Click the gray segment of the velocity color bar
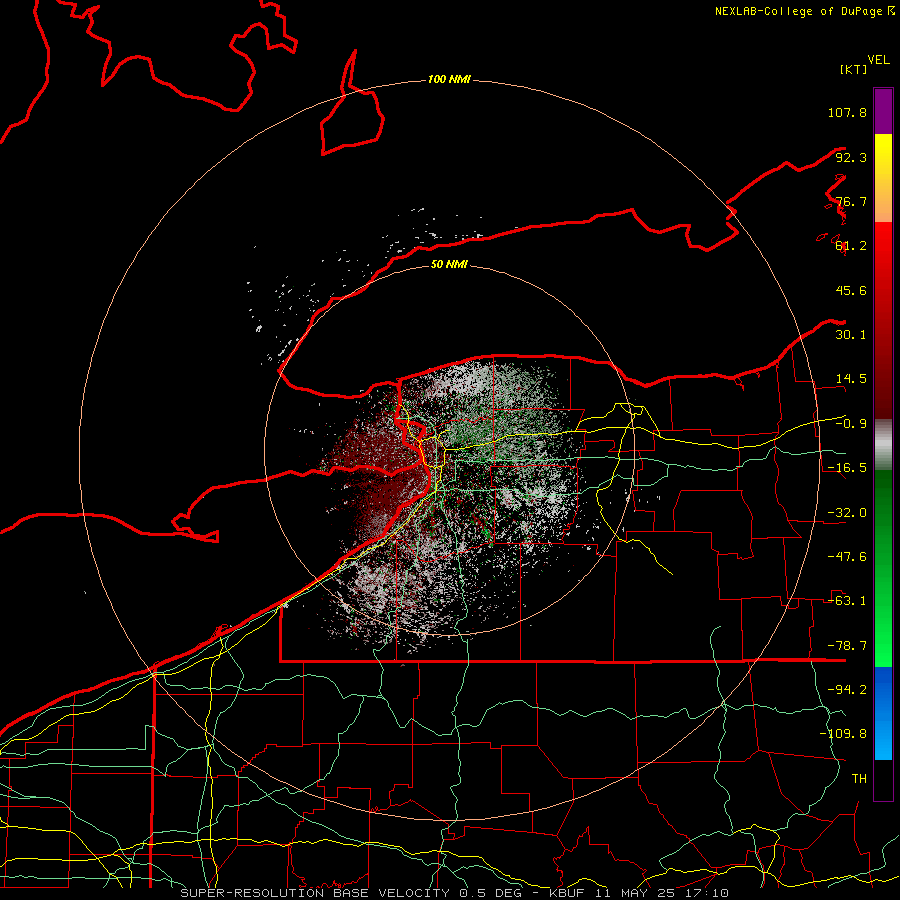900x900 pixels. click(x=883, y=445)
